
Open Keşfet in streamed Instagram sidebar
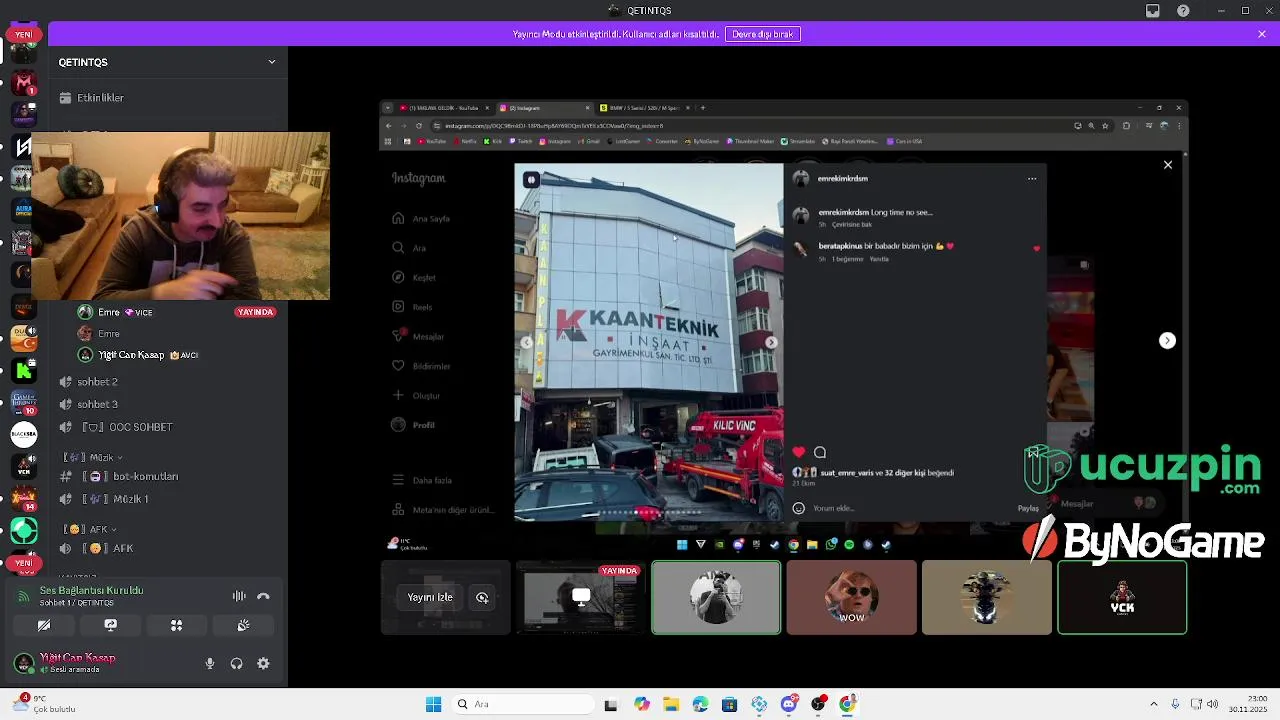415,277
